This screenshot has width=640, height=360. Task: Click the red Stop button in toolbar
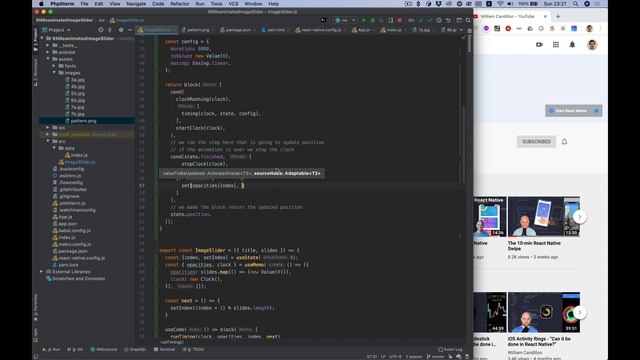(400, 20)
